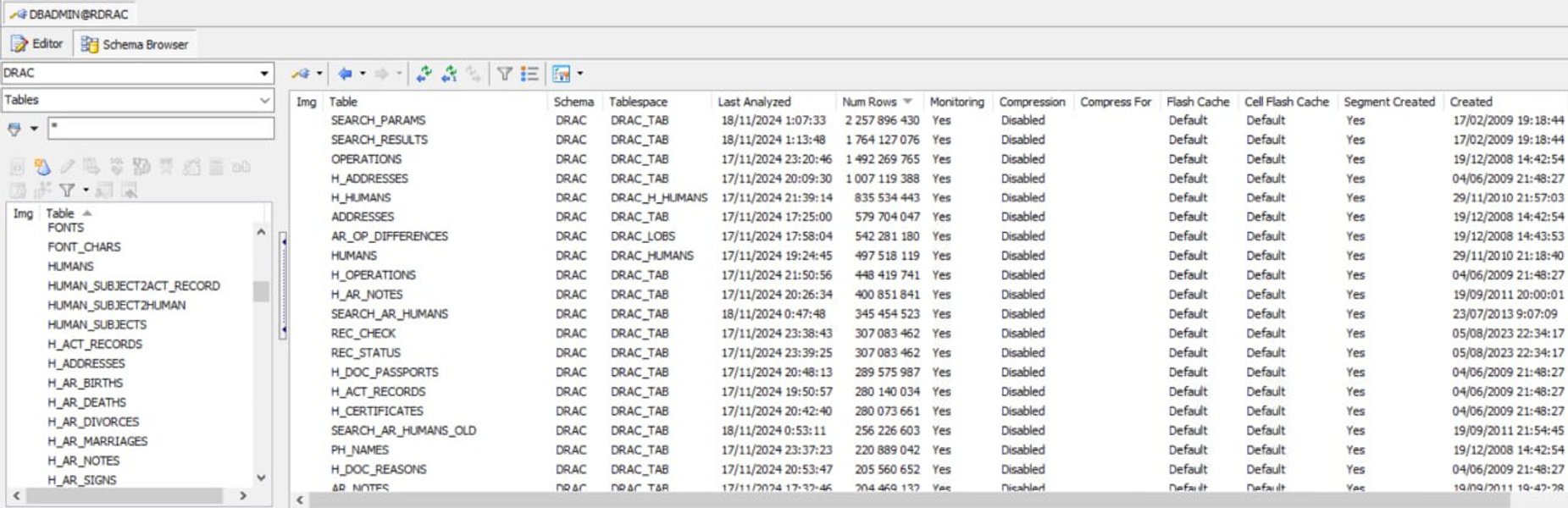The width and height of the screenshot is (1568, 508).
Task: Sort by the Num Rows column header
Action: pyautogui.click(x=869, y=102)
